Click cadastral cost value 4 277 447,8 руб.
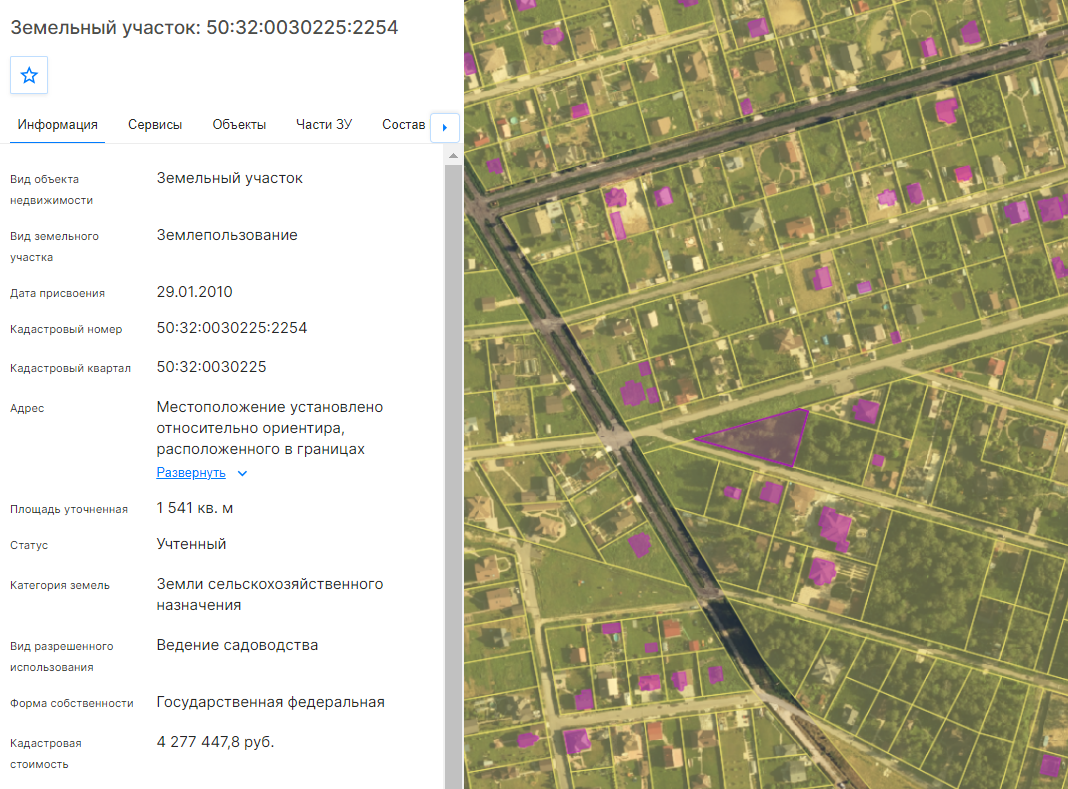 (215, 742)
